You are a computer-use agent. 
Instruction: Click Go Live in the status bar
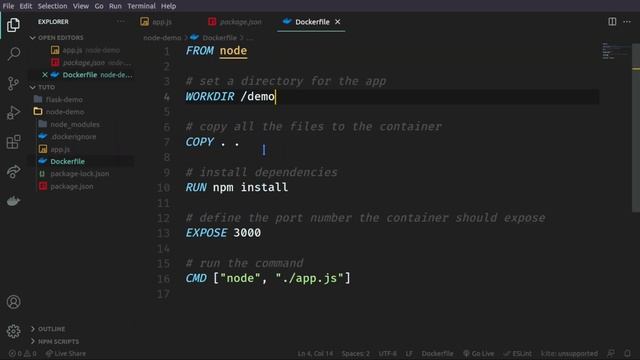pyautogui.click(x=478, y=353)
